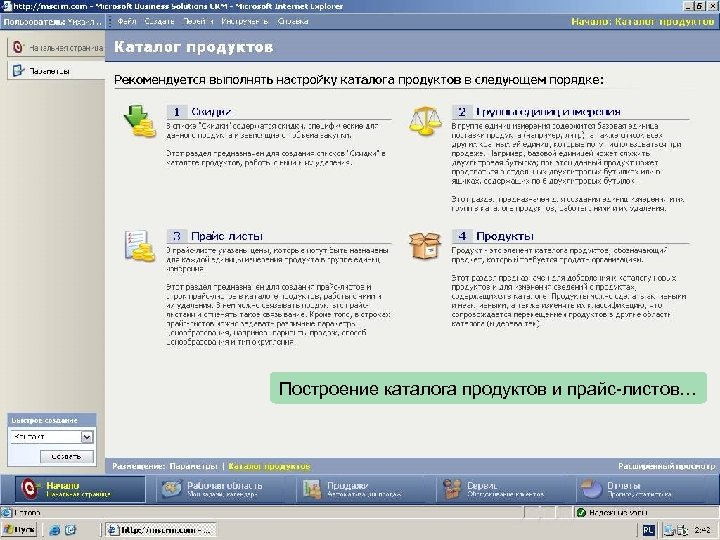Open the Создать menu
Screen dimensions: 720x540
coord(159,22)
